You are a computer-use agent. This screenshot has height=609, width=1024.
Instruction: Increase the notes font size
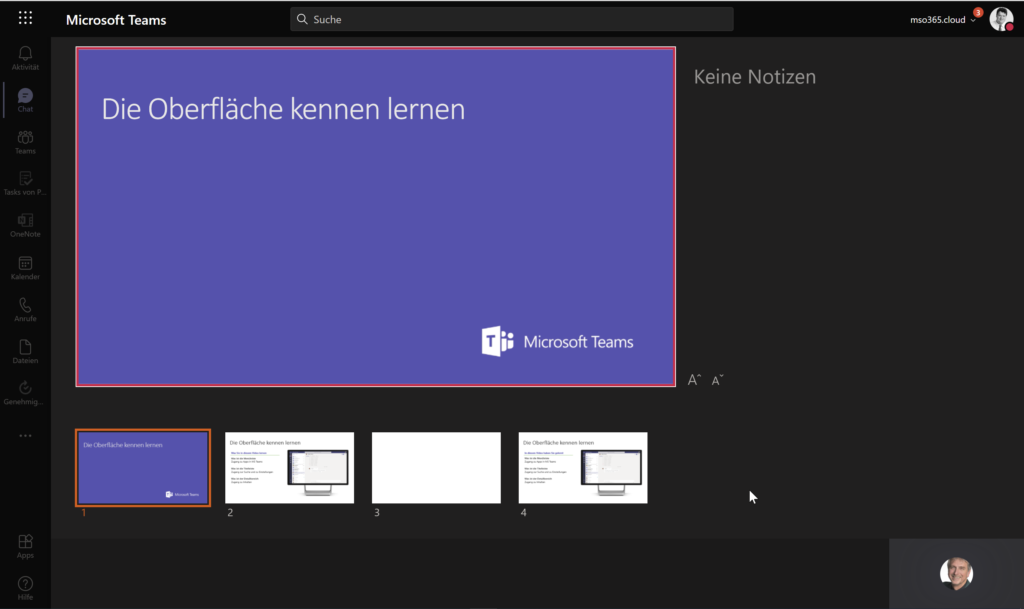point(694,379)
